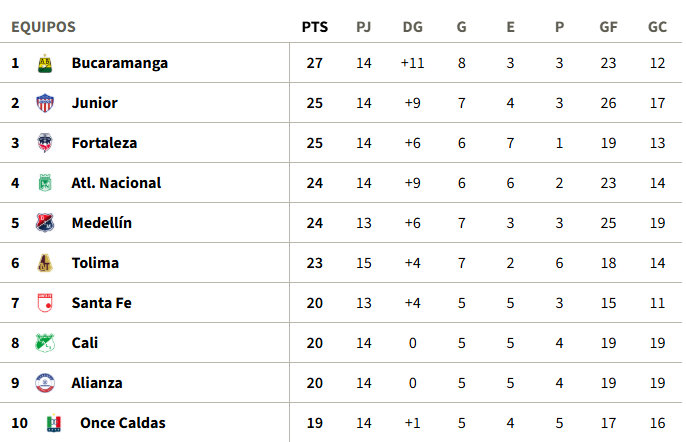The image size is (686, 442).
Task: Click the Santa Fe team crest icon
Action: [44, 303]
